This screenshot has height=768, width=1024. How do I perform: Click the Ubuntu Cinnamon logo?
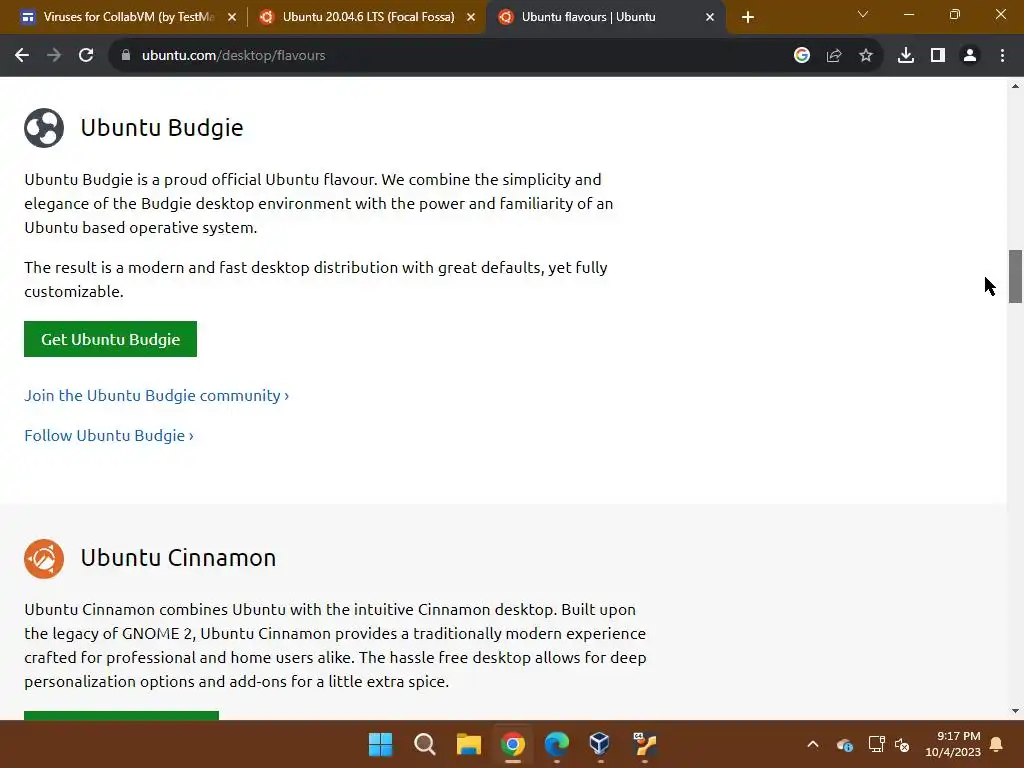[44, 559]
